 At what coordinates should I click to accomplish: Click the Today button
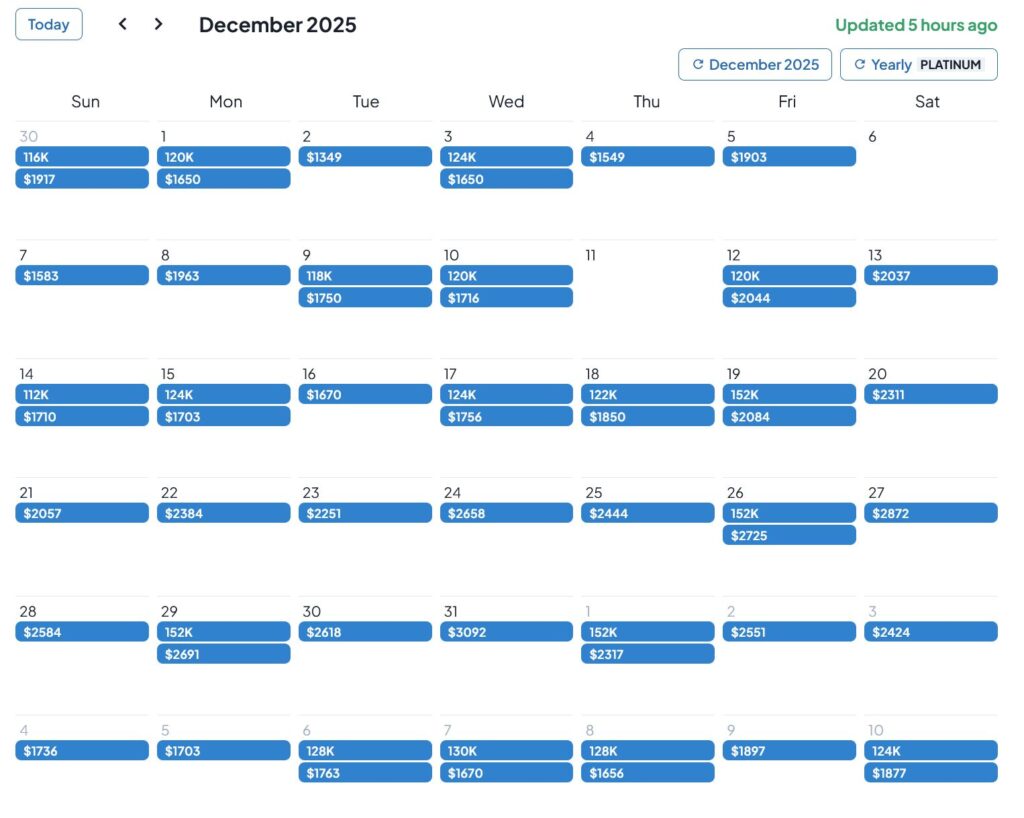49,25
